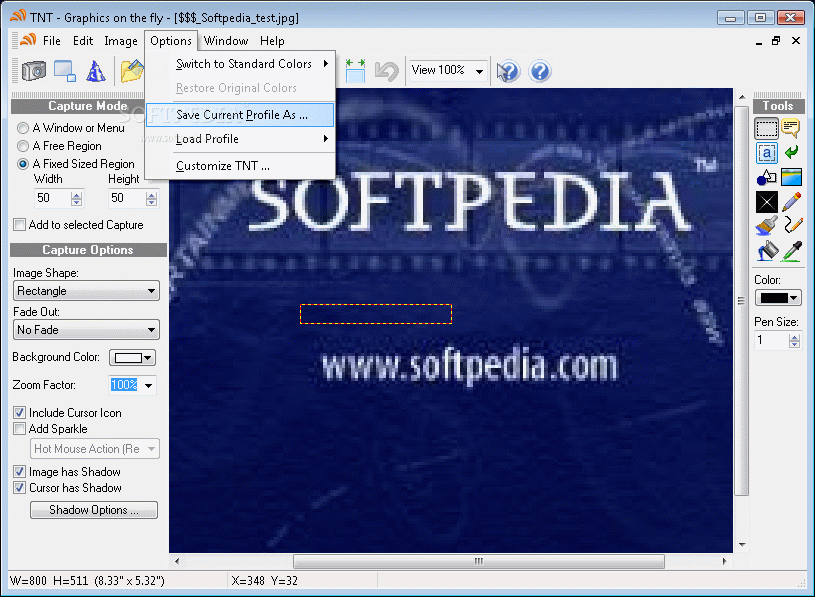Open the Image menu
815x597 pixels.
[x=121, y=41]
